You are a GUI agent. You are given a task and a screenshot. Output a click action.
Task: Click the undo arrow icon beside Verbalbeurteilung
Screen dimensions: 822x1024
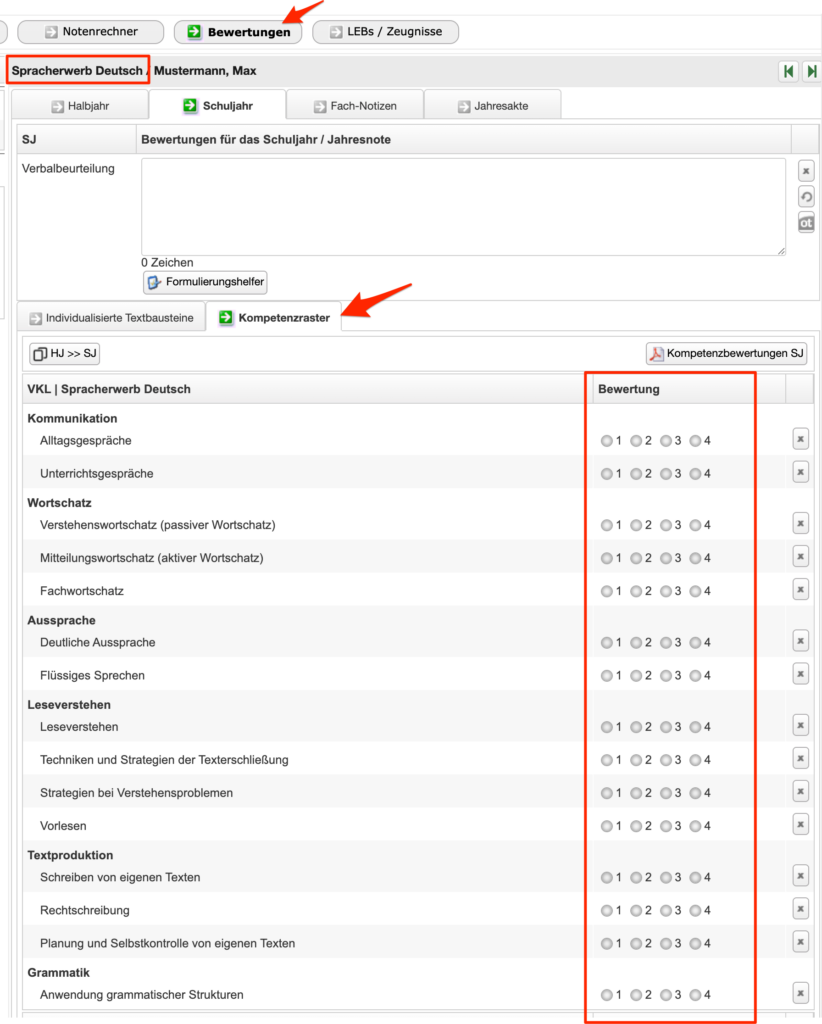(x=806, y=197)
